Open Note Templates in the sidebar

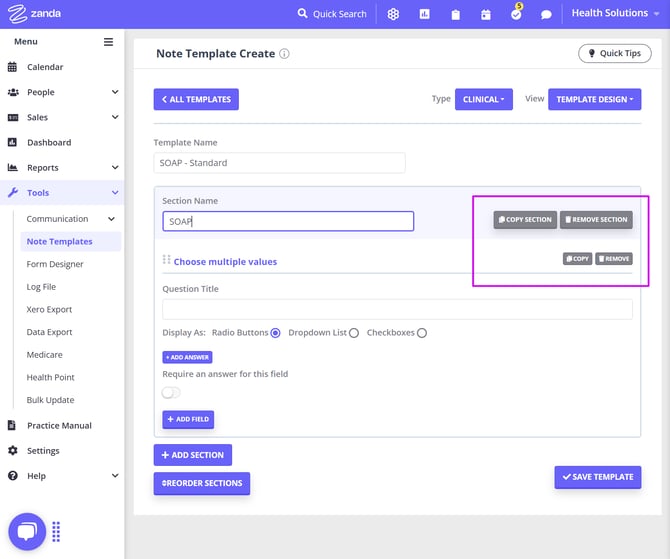[59, 241]
